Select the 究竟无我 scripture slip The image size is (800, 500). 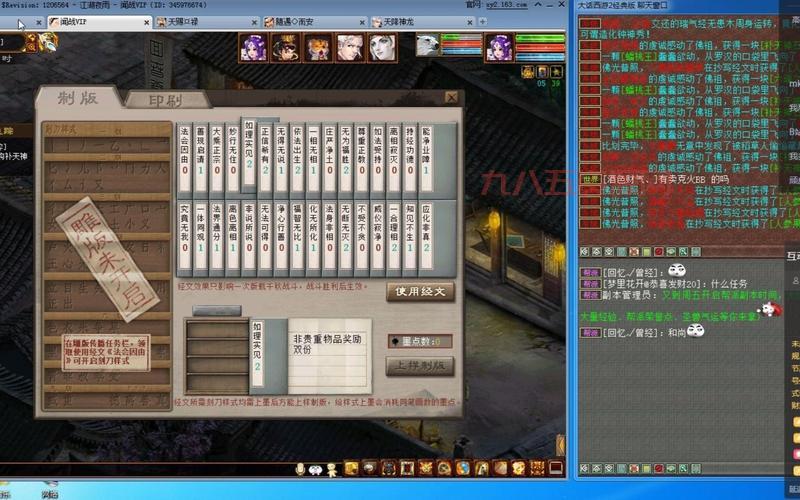coord(185,238)
